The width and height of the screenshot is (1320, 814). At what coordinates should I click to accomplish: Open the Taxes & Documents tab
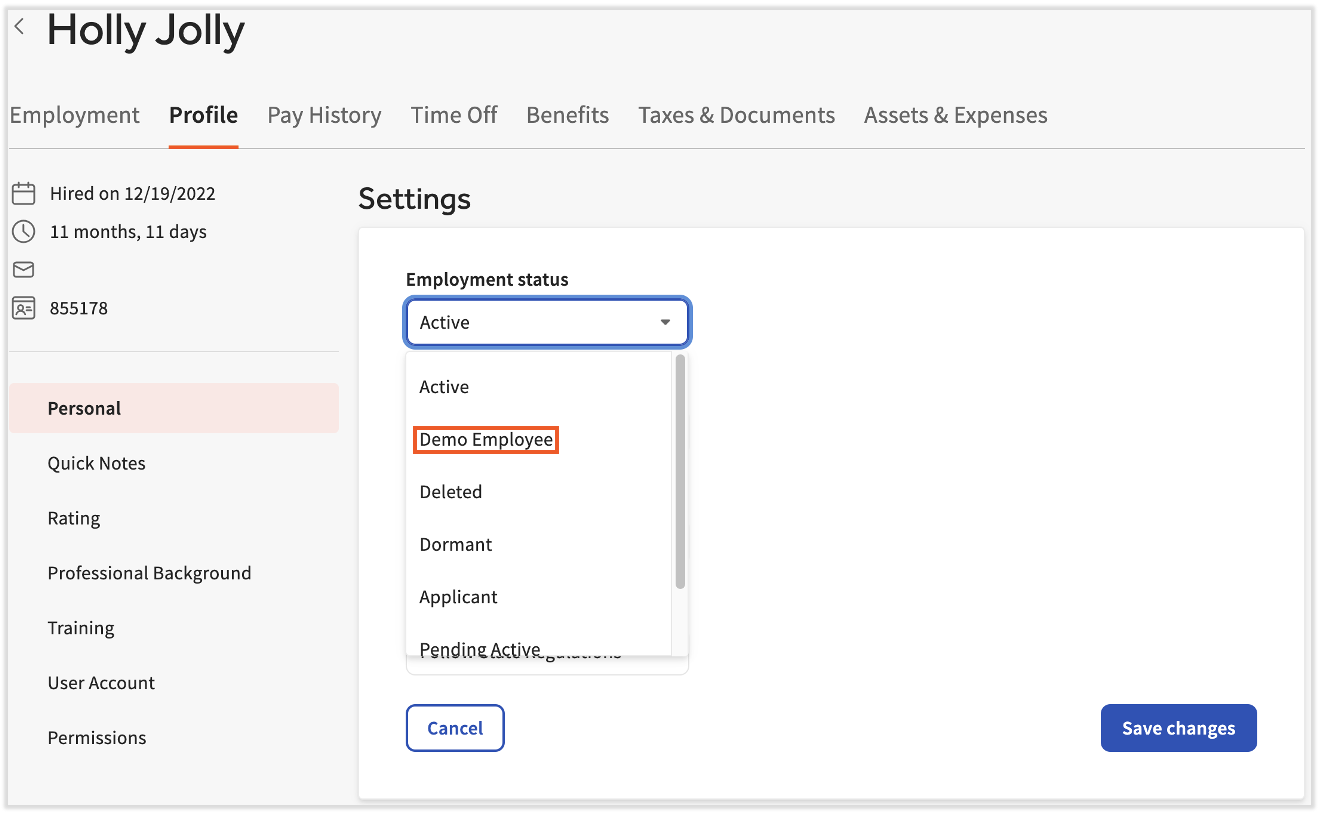736,115
